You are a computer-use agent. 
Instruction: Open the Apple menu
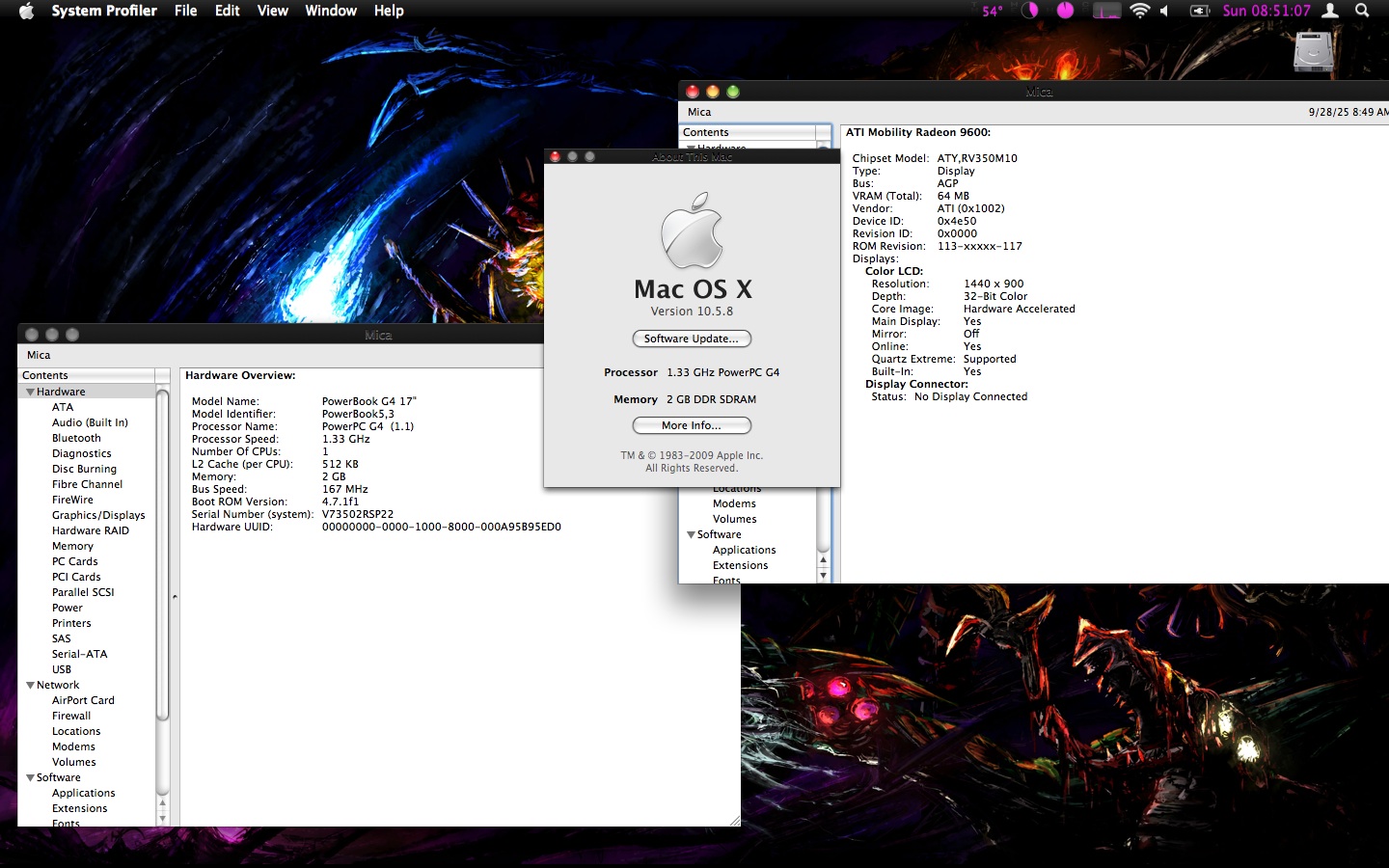pos(26,11)
